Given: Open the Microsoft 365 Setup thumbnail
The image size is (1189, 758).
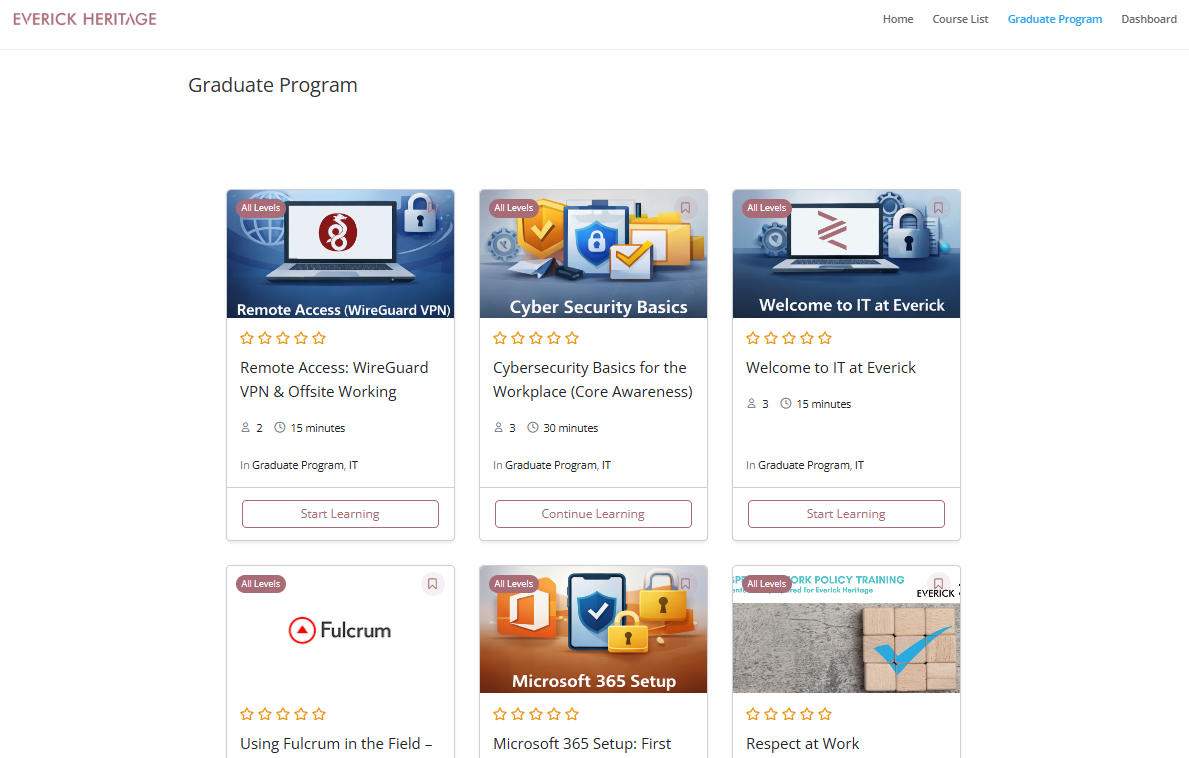Looking at the screenshot, I should click(593, 629).
